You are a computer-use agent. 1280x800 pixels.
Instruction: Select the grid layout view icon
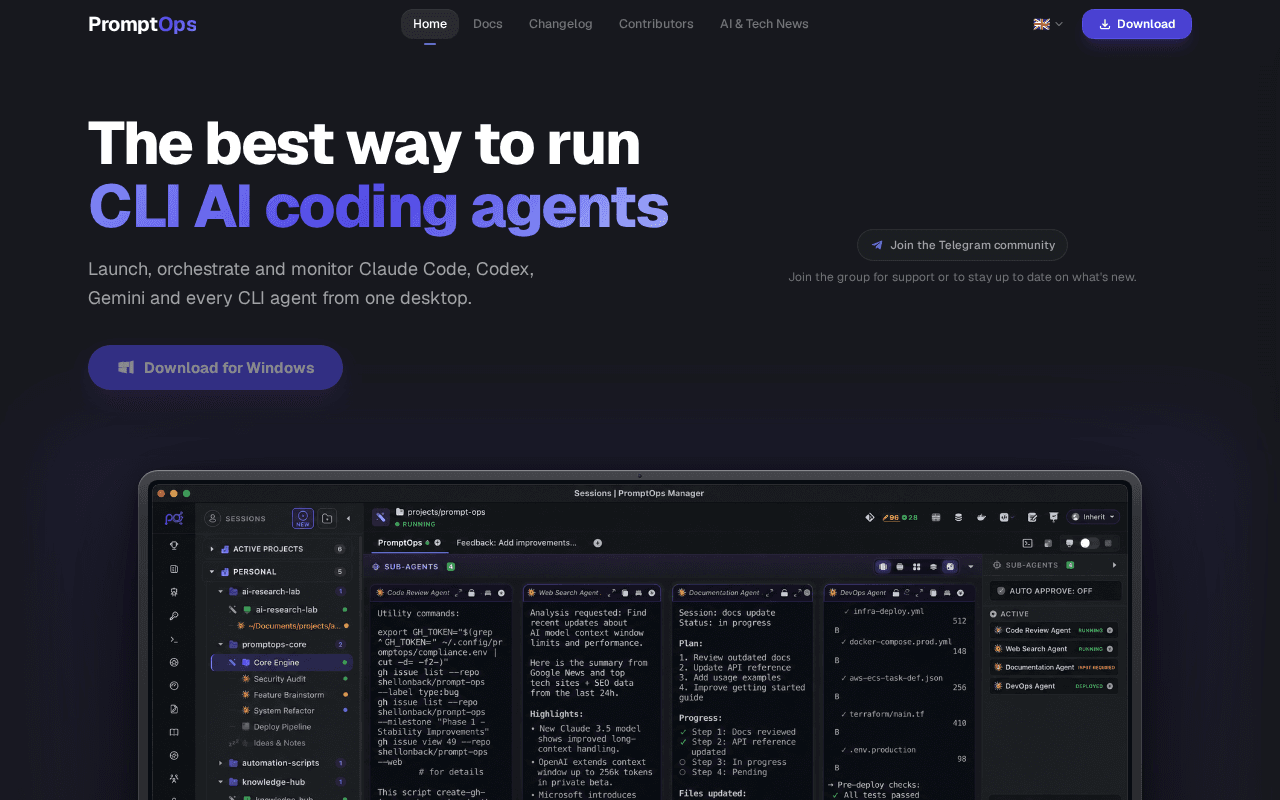point(916,567)
